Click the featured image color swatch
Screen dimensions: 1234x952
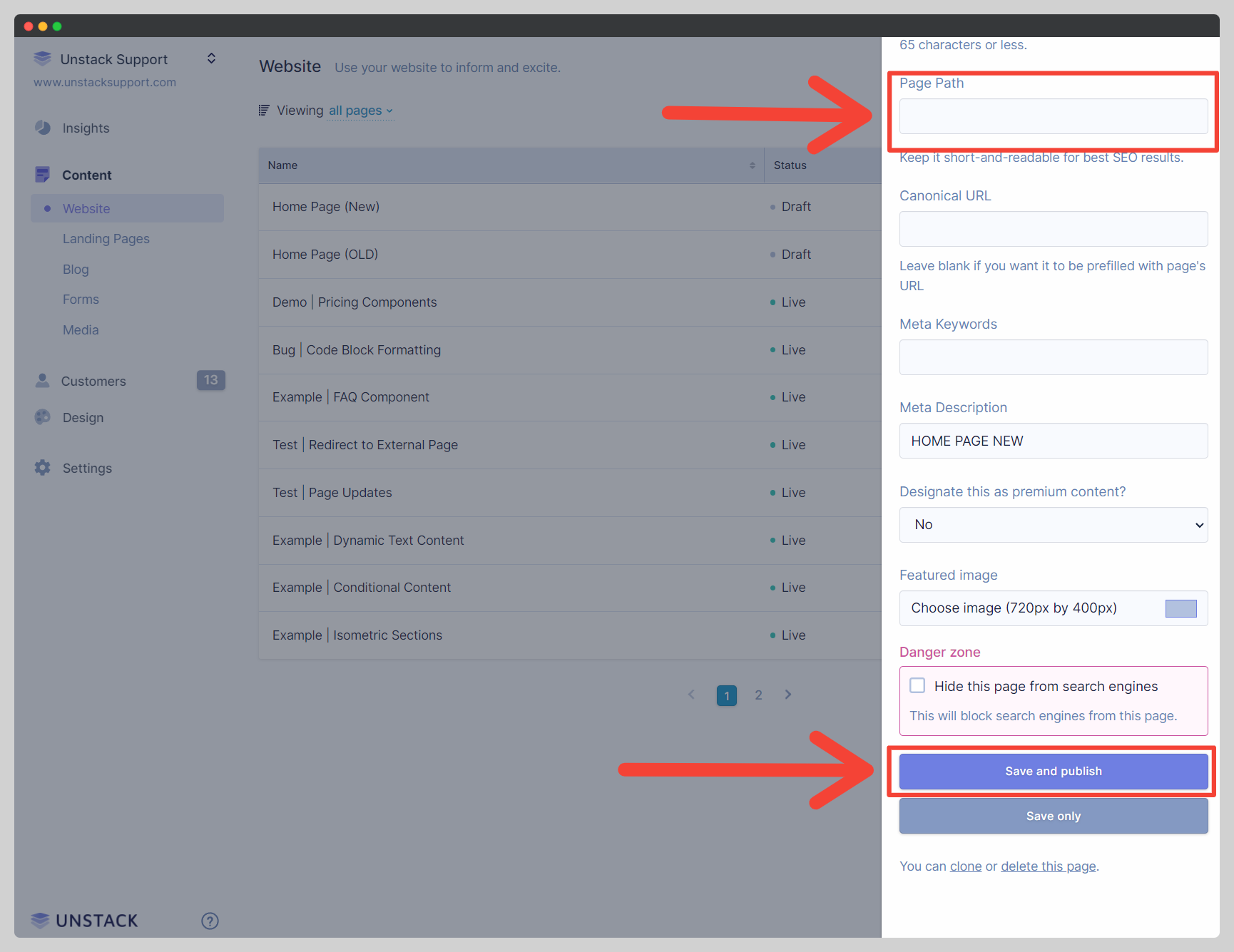(1181, 608)
